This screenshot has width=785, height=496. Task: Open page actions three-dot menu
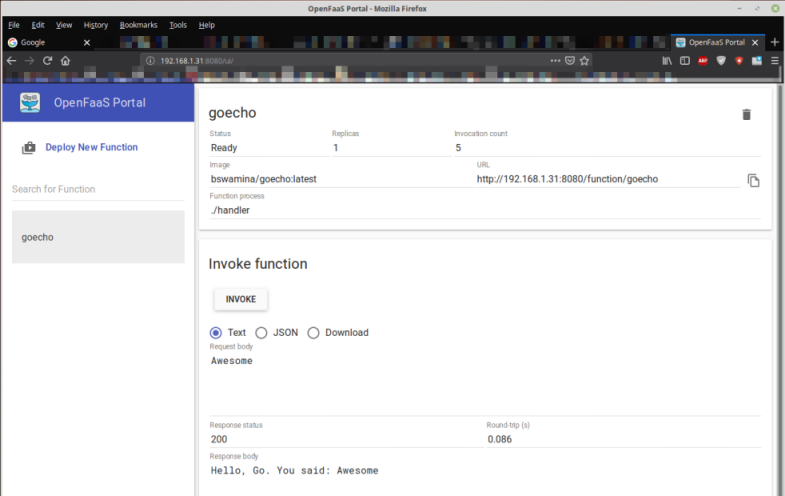[555, 61]
